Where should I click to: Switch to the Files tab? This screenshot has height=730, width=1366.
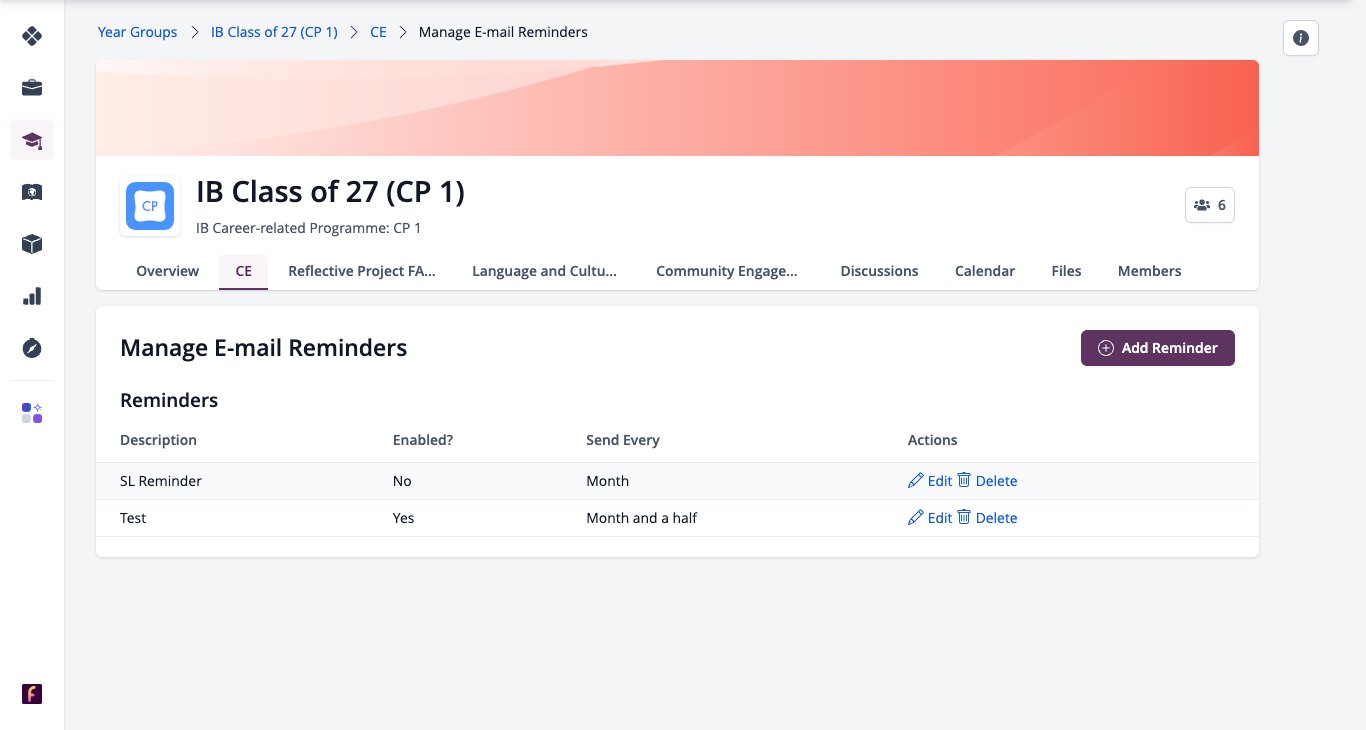coord(1066,271)
